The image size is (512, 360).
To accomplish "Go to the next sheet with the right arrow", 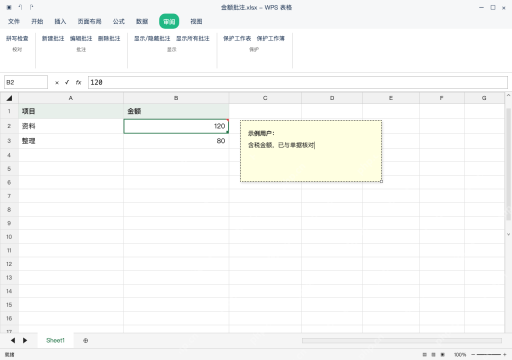I will [x=25, y=340].
